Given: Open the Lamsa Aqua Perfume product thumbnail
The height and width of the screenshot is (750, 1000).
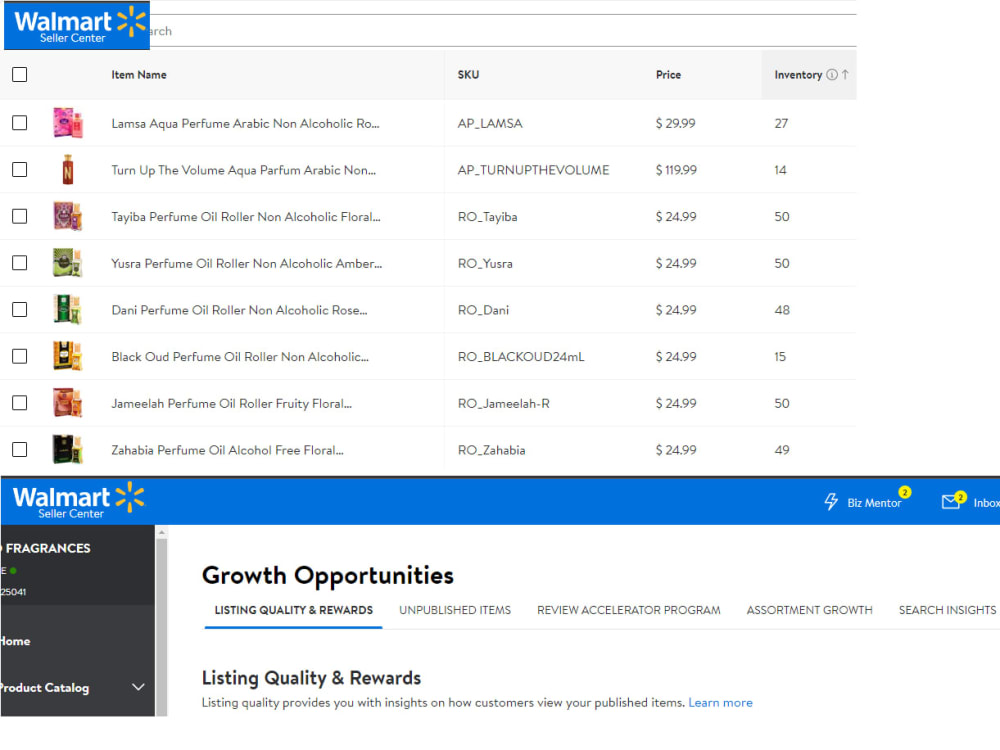Looking at the screenshot, I should 68,123.
